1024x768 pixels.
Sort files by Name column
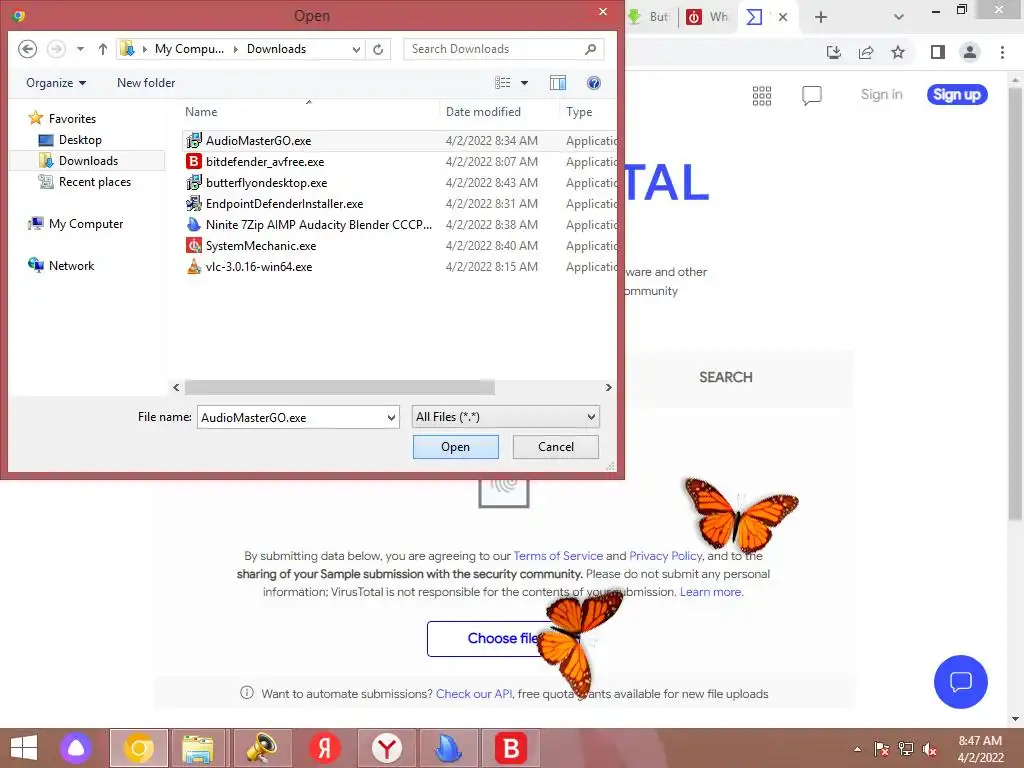201,112
